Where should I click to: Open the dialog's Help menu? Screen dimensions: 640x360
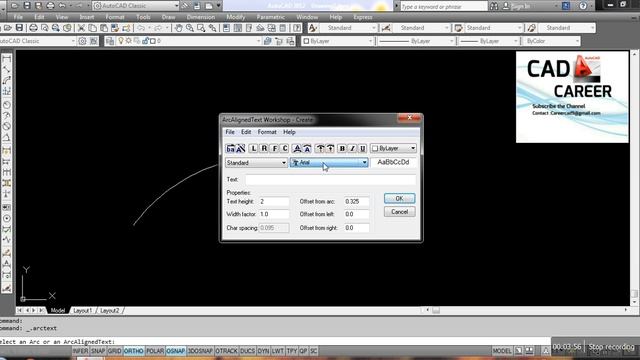click(x=289, y=132)
